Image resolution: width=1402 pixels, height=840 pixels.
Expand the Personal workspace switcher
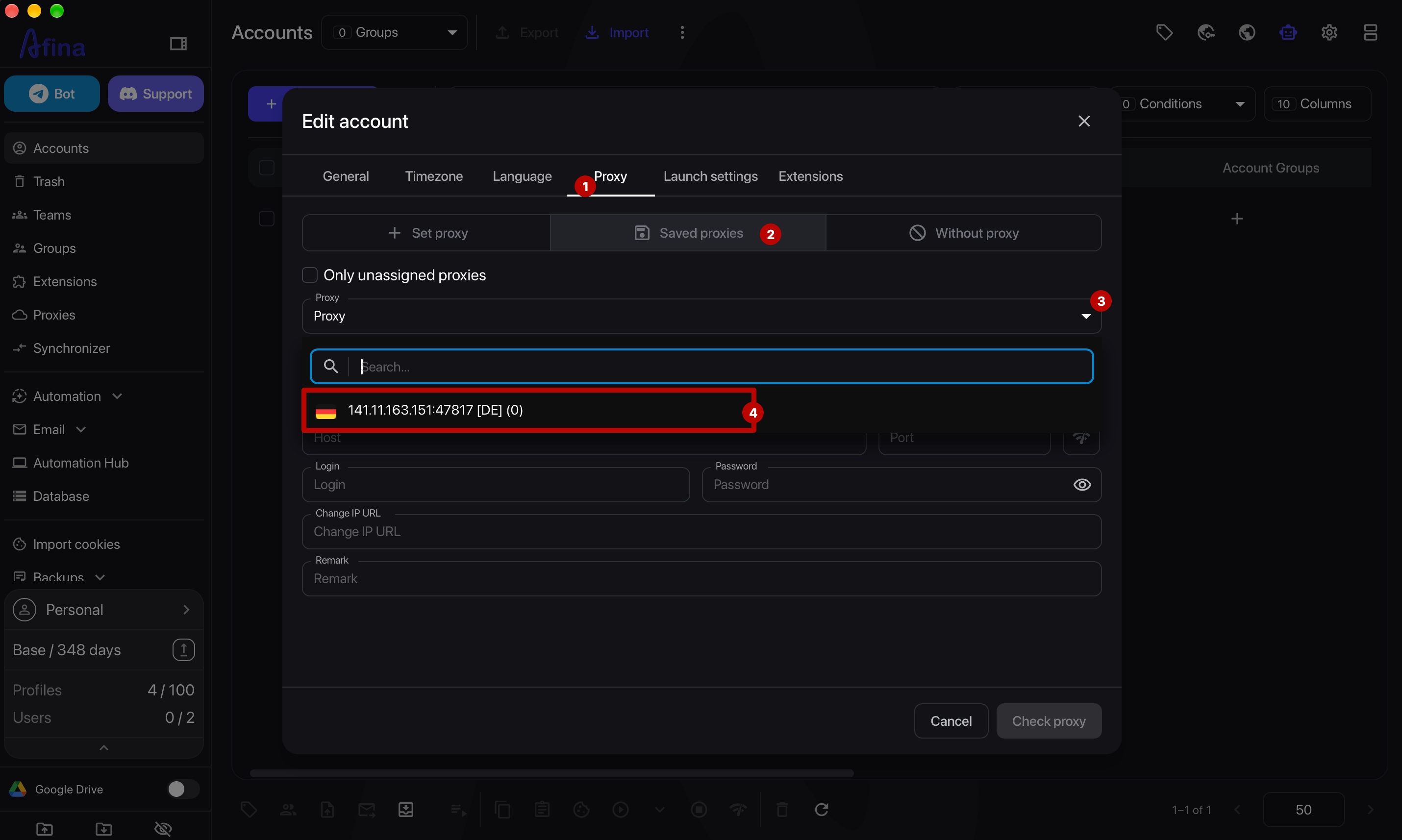[x=103, y=610]
